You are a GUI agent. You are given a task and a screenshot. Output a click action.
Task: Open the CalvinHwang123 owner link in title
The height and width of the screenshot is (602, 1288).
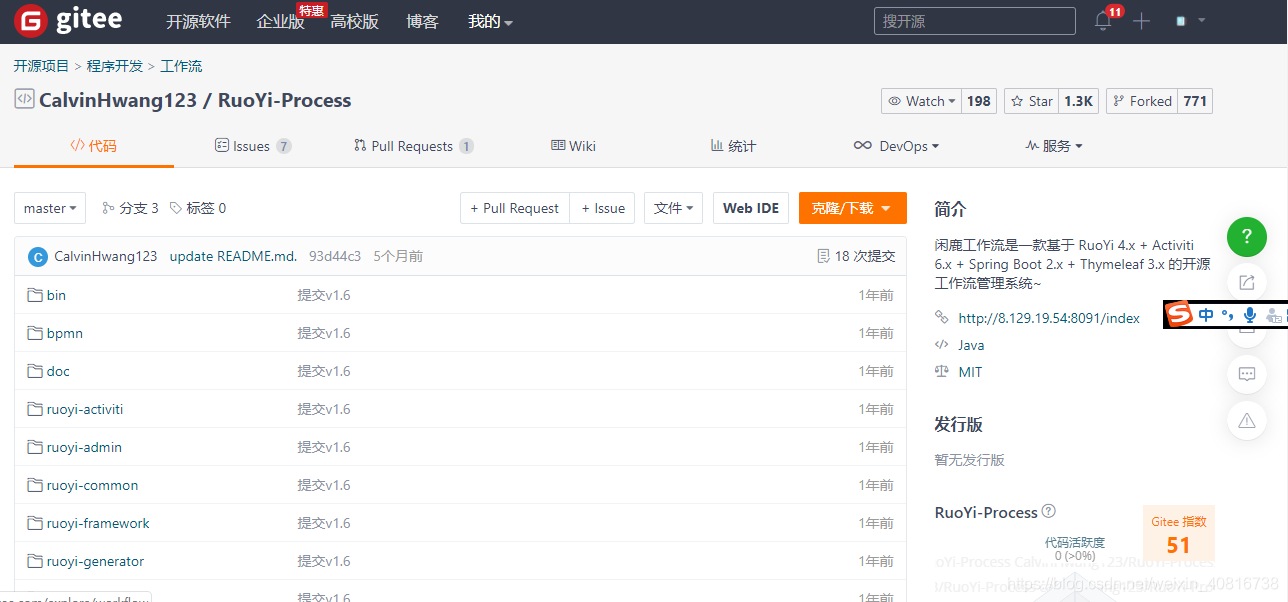point(116,100)
